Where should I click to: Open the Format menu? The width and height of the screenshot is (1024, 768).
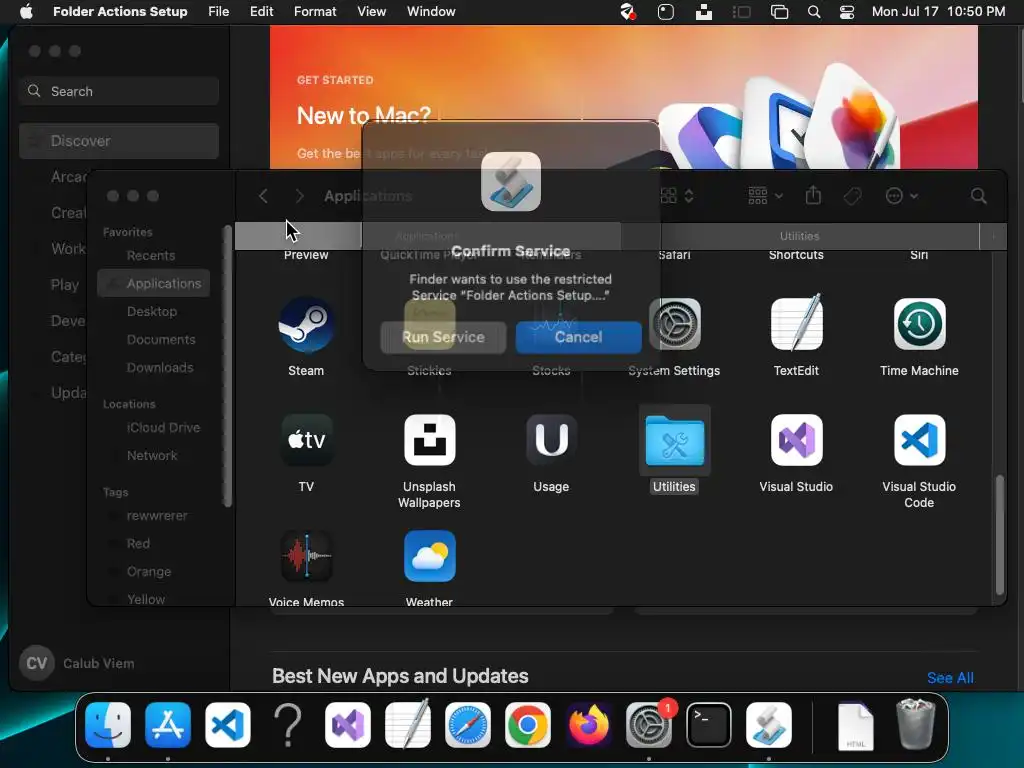tap(315, 12)
